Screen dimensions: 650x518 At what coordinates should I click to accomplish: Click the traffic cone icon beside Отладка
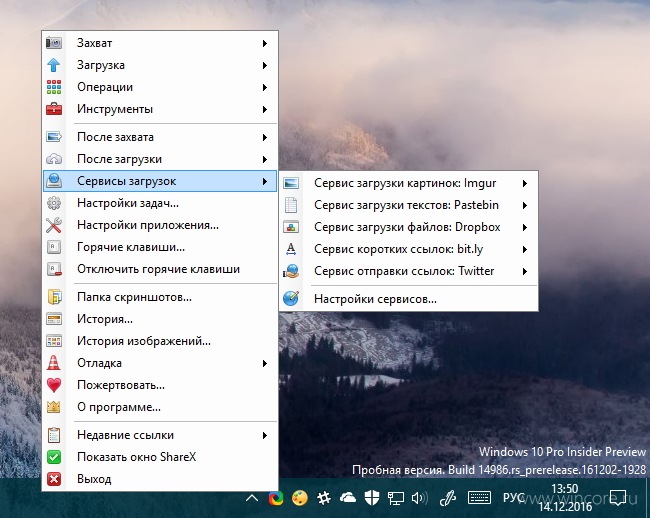pyautogui.click(x=54, y=363)
